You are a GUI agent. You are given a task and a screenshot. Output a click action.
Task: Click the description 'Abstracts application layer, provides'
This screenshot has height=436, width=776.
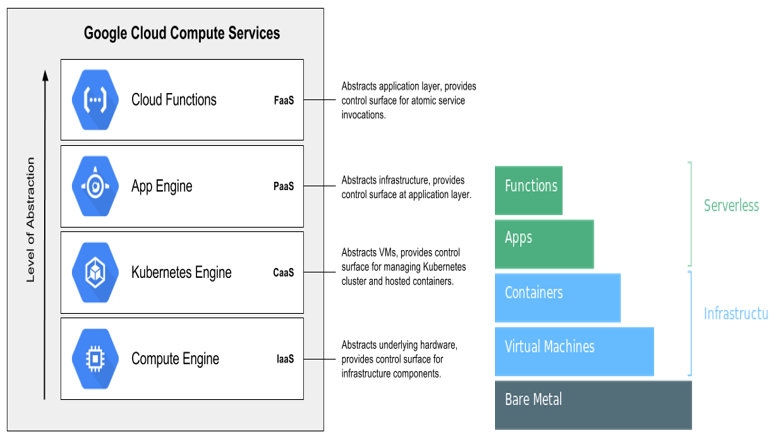pos(409,86)
